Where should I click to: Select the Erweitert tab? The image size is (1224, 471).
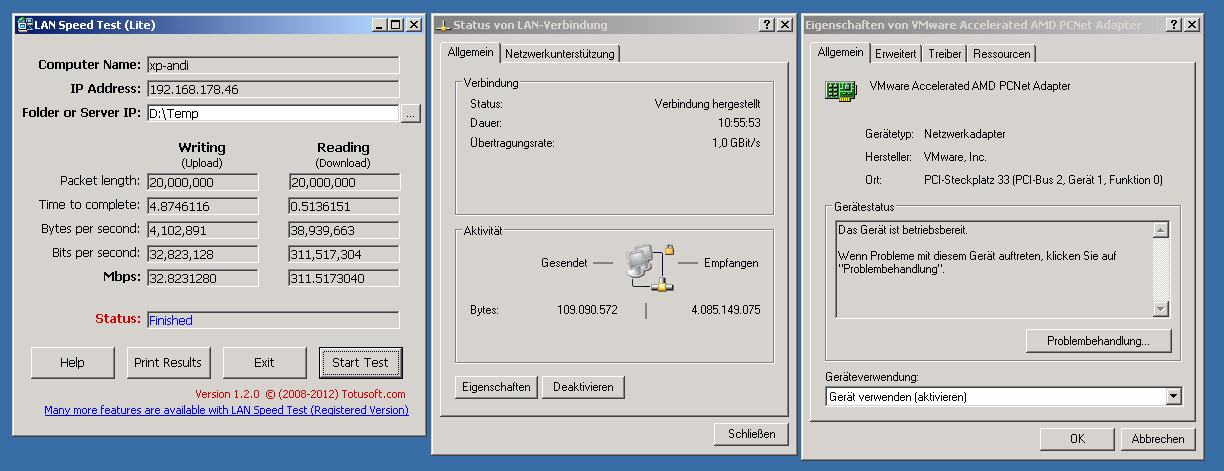[x=895, y=54]
